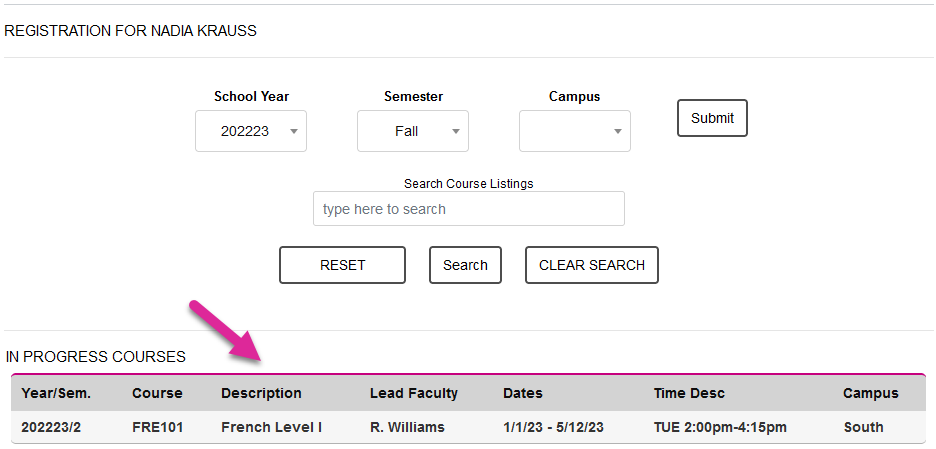Screen dimensions: 936x449
Task: Click the 202223/2 year/semester cell
Action: pos(56,427)
